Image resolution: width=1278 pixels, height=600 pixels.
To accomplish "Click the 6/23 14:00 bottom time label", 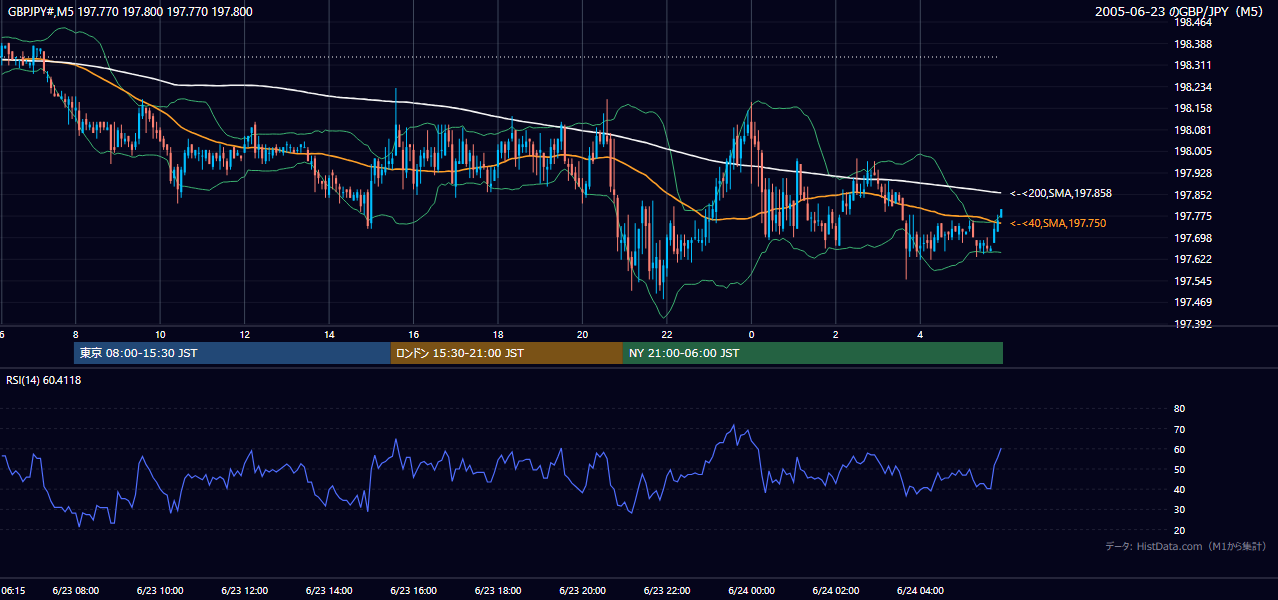I will (330, 591).
